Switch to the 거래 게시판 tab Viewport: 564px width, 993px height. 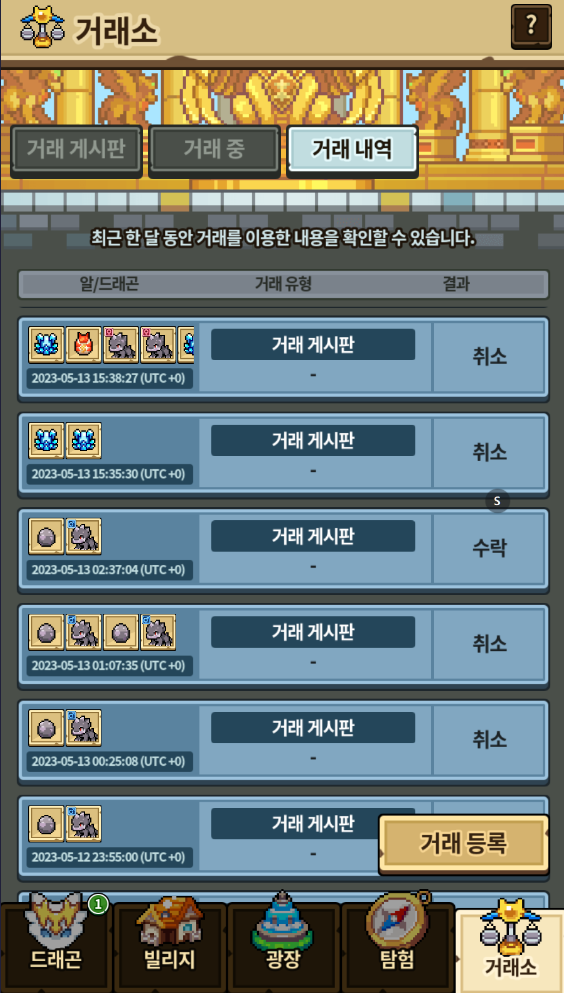pos(76,149)
